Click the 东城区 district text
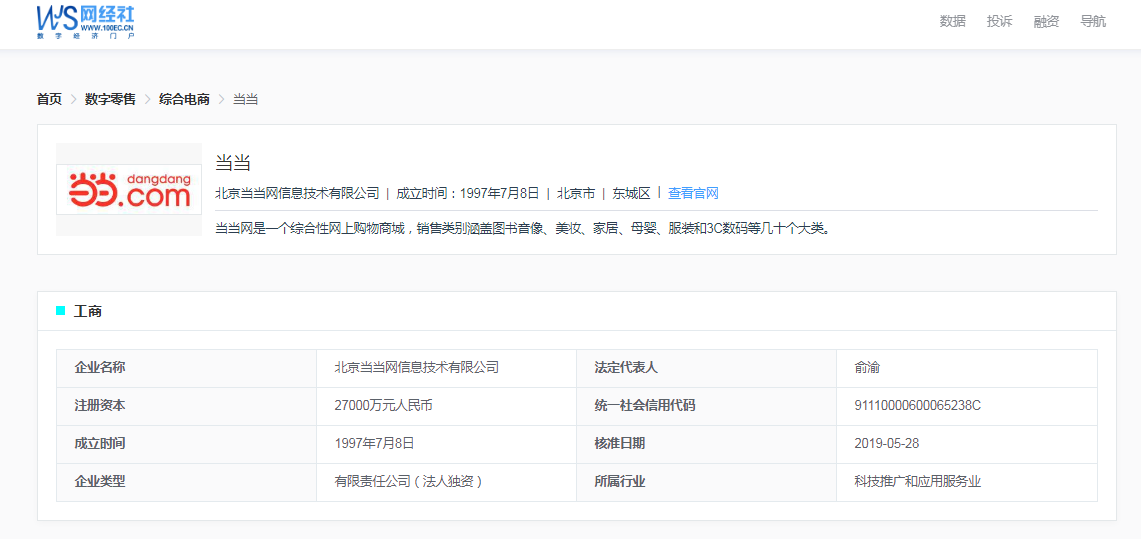Image resolution: width=1141 pixels, height=539 pixels. click(631, 193)
